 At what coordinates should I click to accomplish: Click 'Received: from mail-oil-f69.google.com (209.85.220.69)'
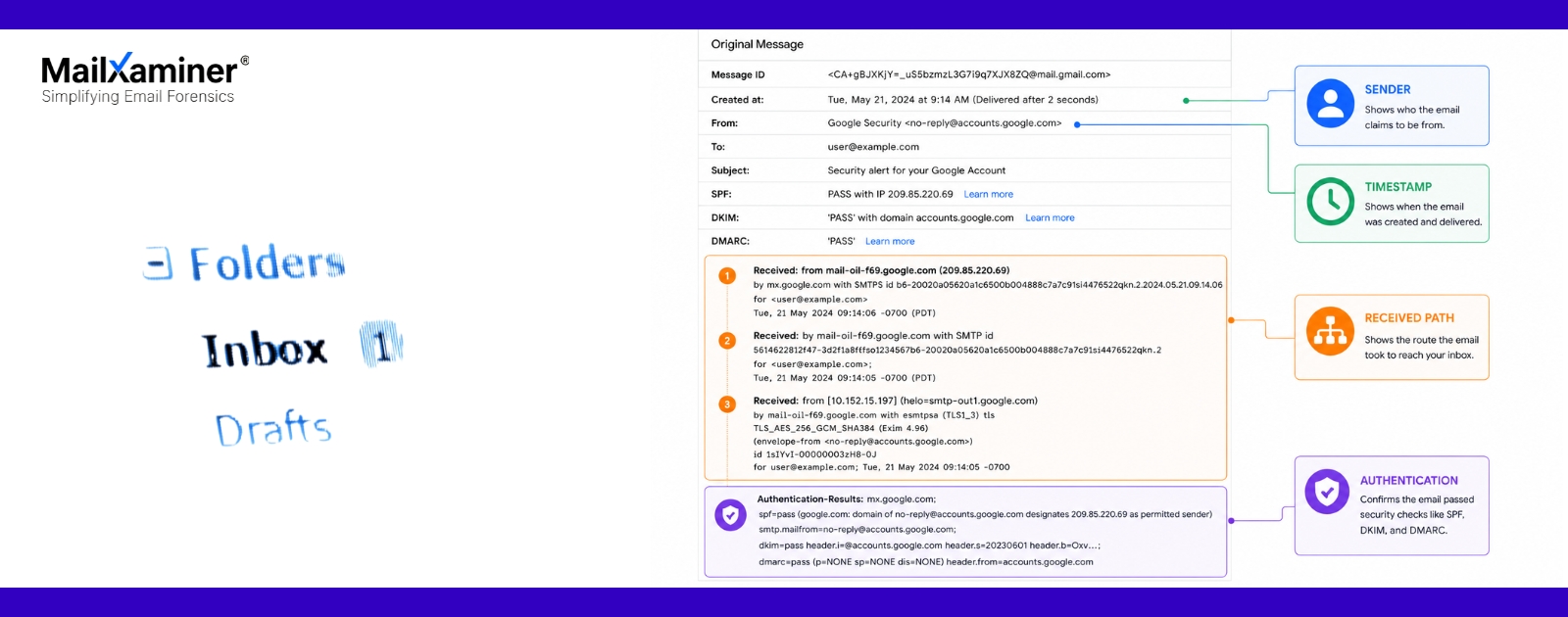[x=881, y=270]
